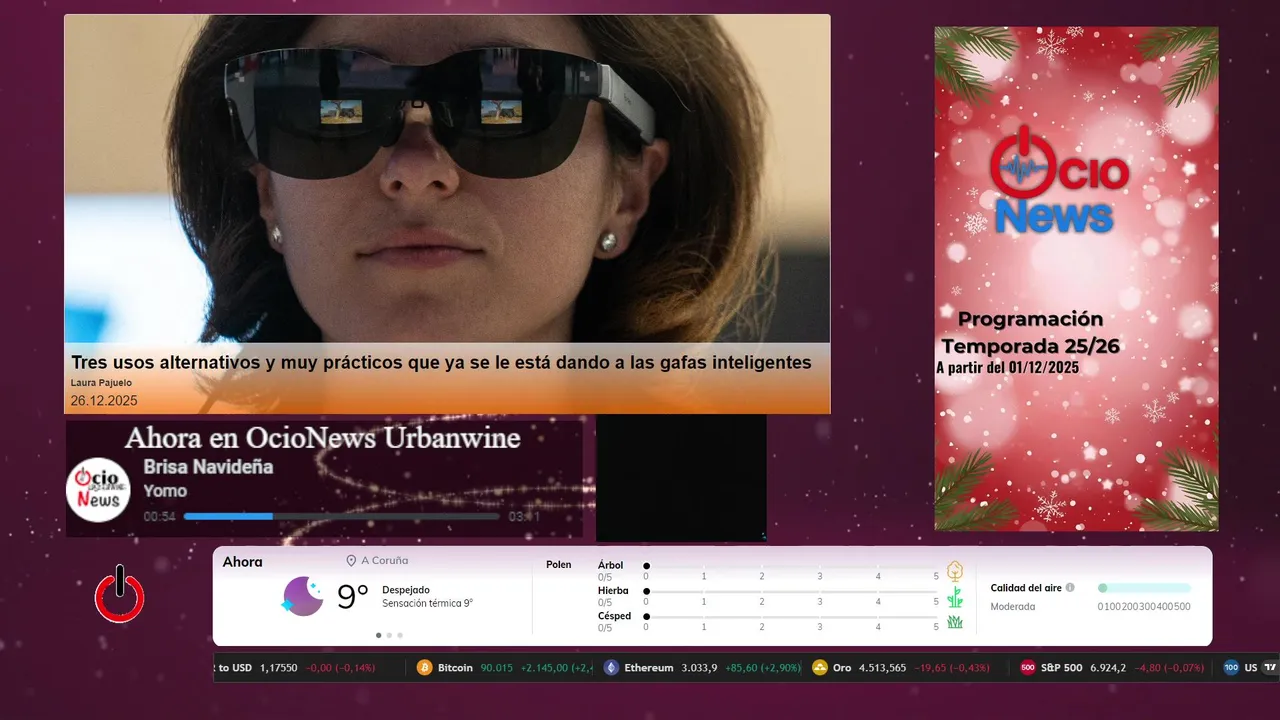Click S&P 500 value 6.924,2
Image resolution: width=1280 pixels, height=720 pixels.
[1108, 668]
